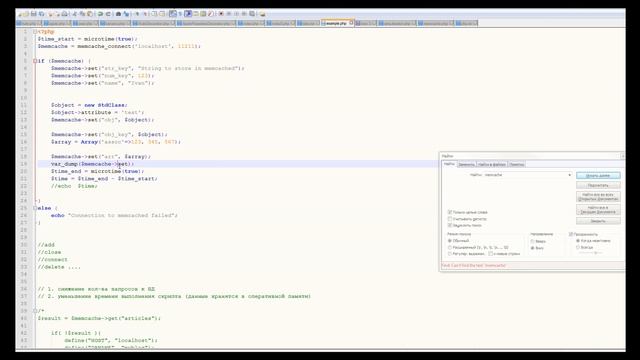Toggle the Show Indent Guide toolbar icon
Viewport: 640px width, 360px height.
[188, 14]
